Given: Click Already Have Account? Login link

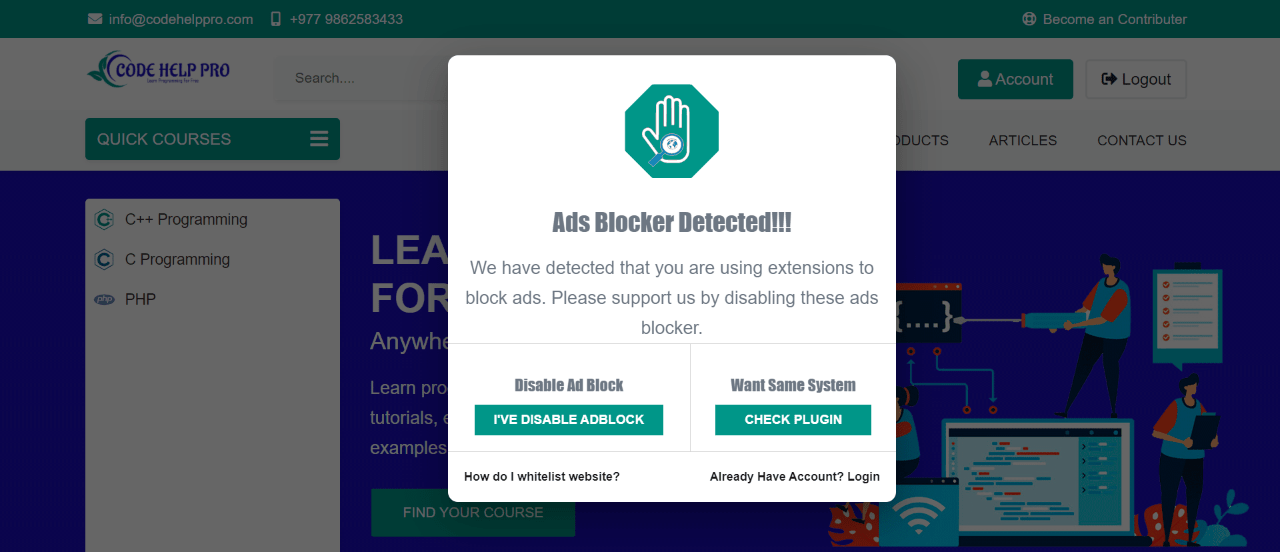Looking at the screenshot, I should [795, 477].
